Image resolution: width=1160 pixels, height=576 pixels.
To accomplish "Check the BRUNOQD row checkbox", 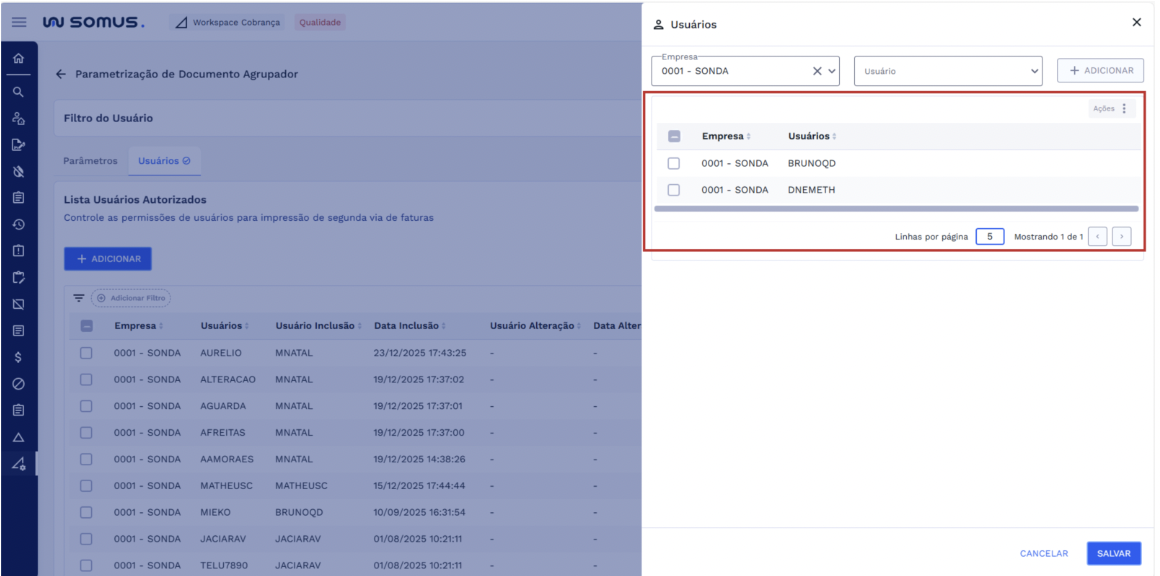I will (x=674, y=163).
